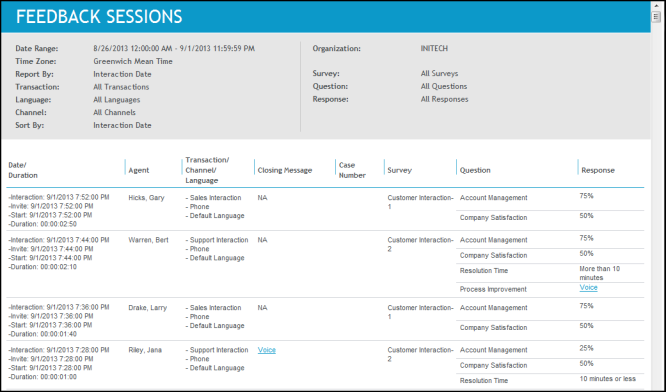Click the Response column header

(598, 170)
